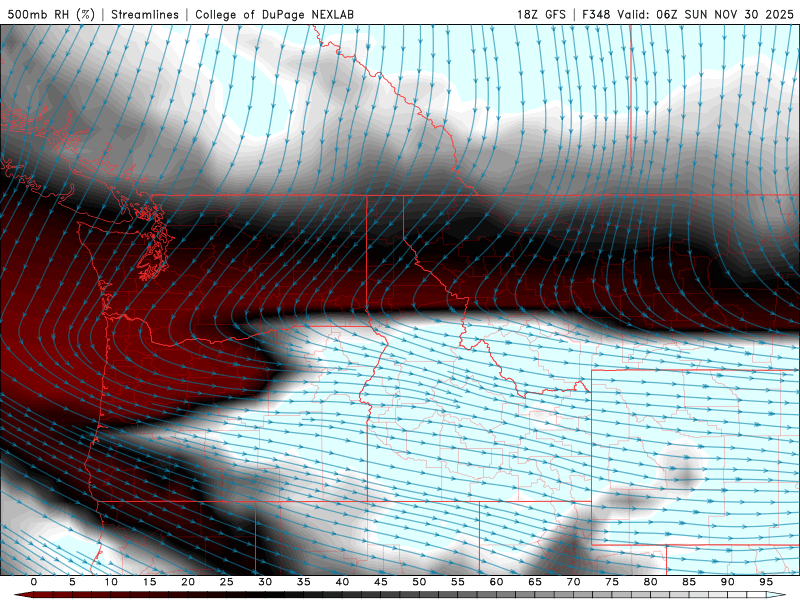Click the '80' label on the color scale
This screenshot has width=800, height=600.
point(650,582)
